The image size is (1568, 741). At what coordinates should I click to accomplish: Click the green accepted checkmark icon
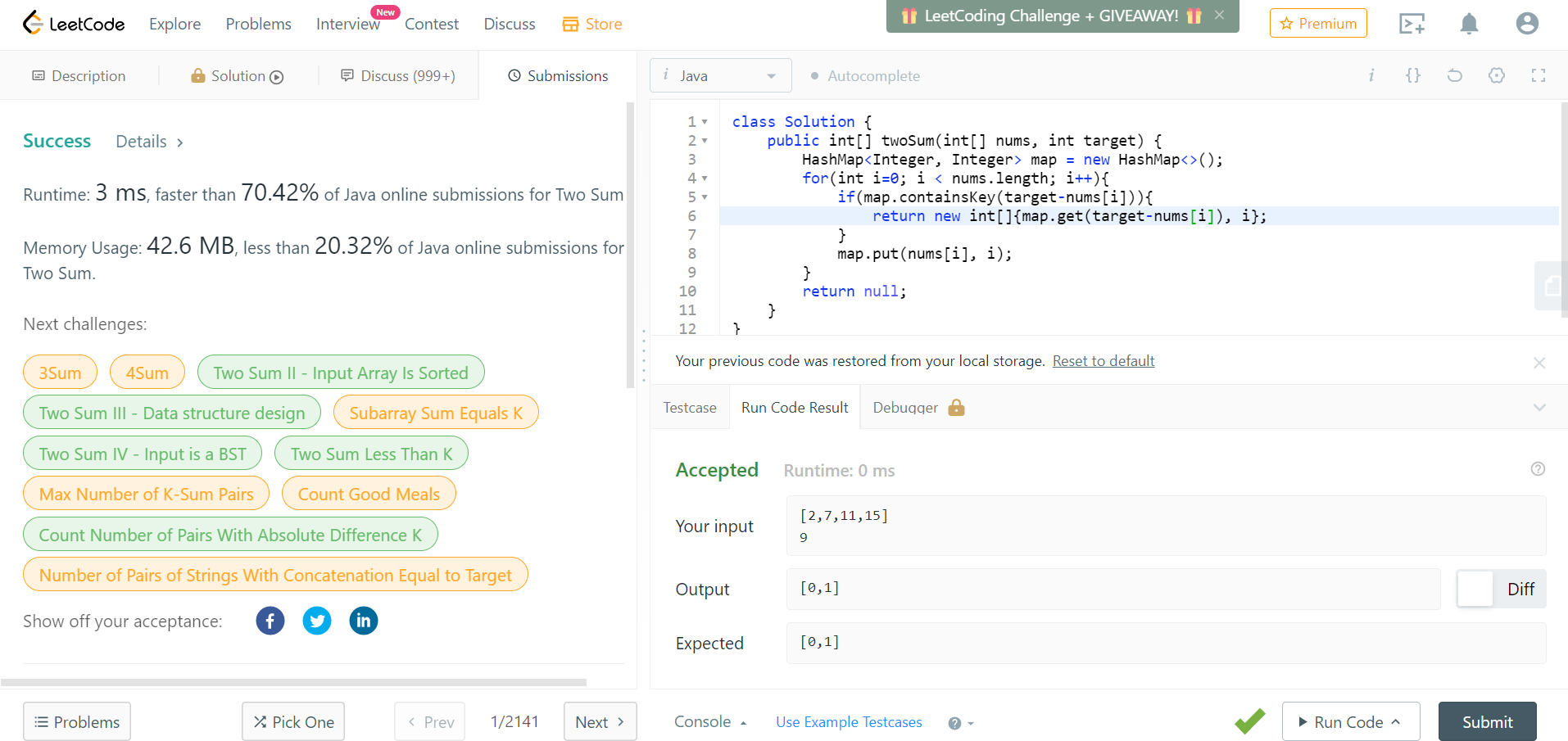pyautogui.click(x=1250, y=721)
